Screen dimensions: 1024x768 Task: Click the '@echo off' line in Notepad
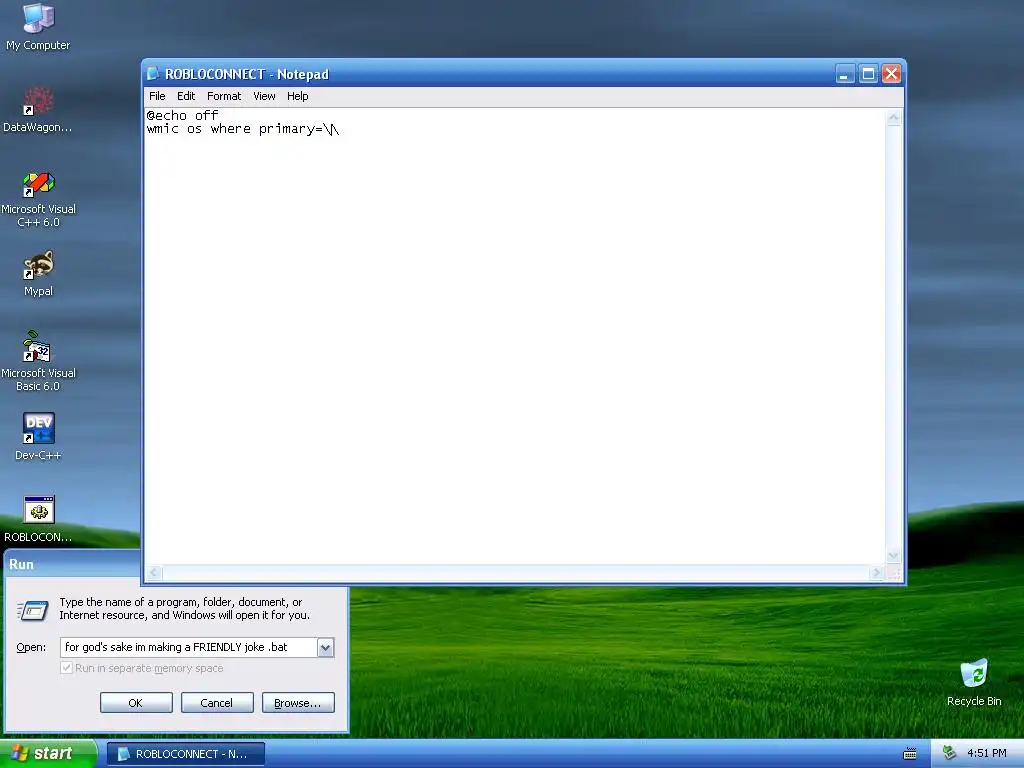click(183, 116)
